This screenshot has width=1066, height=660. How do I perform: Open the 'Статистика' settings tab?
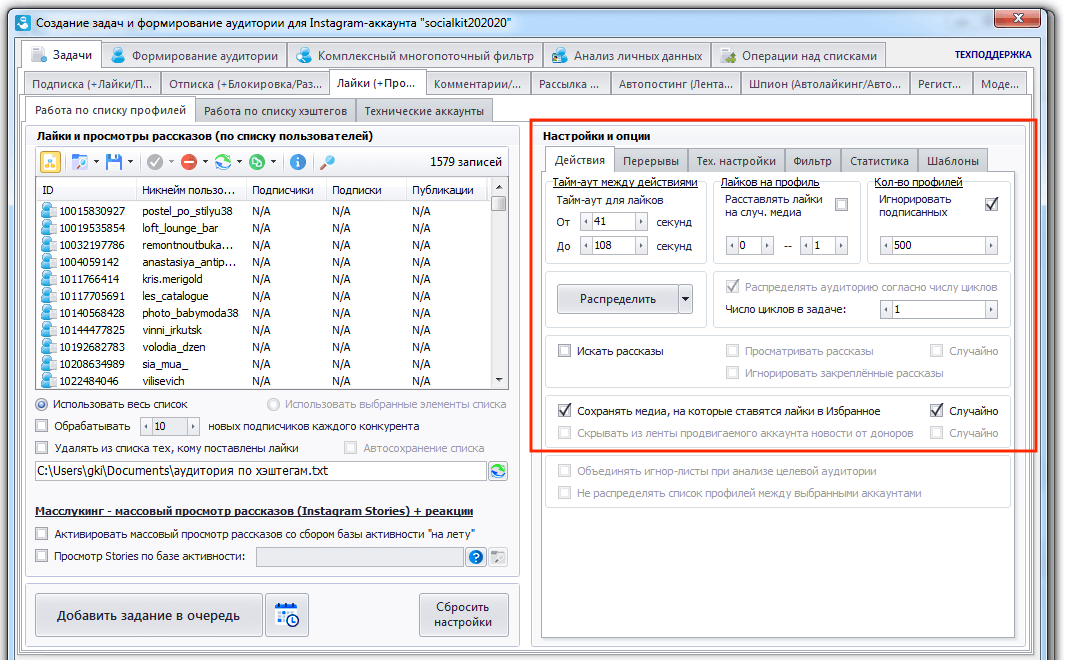click(879, 161)
